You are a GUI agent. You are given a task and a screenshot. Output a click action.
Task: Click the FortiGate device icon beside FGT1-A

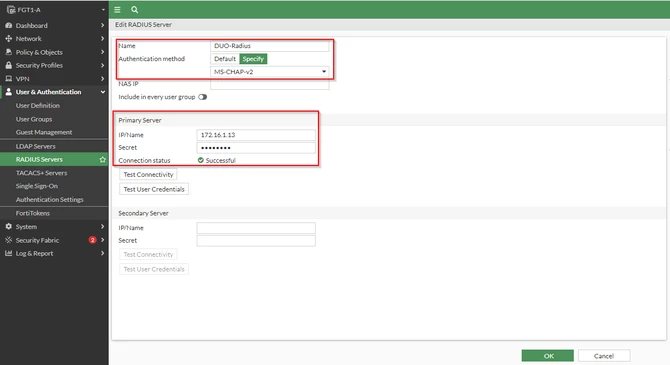(11, 9)
